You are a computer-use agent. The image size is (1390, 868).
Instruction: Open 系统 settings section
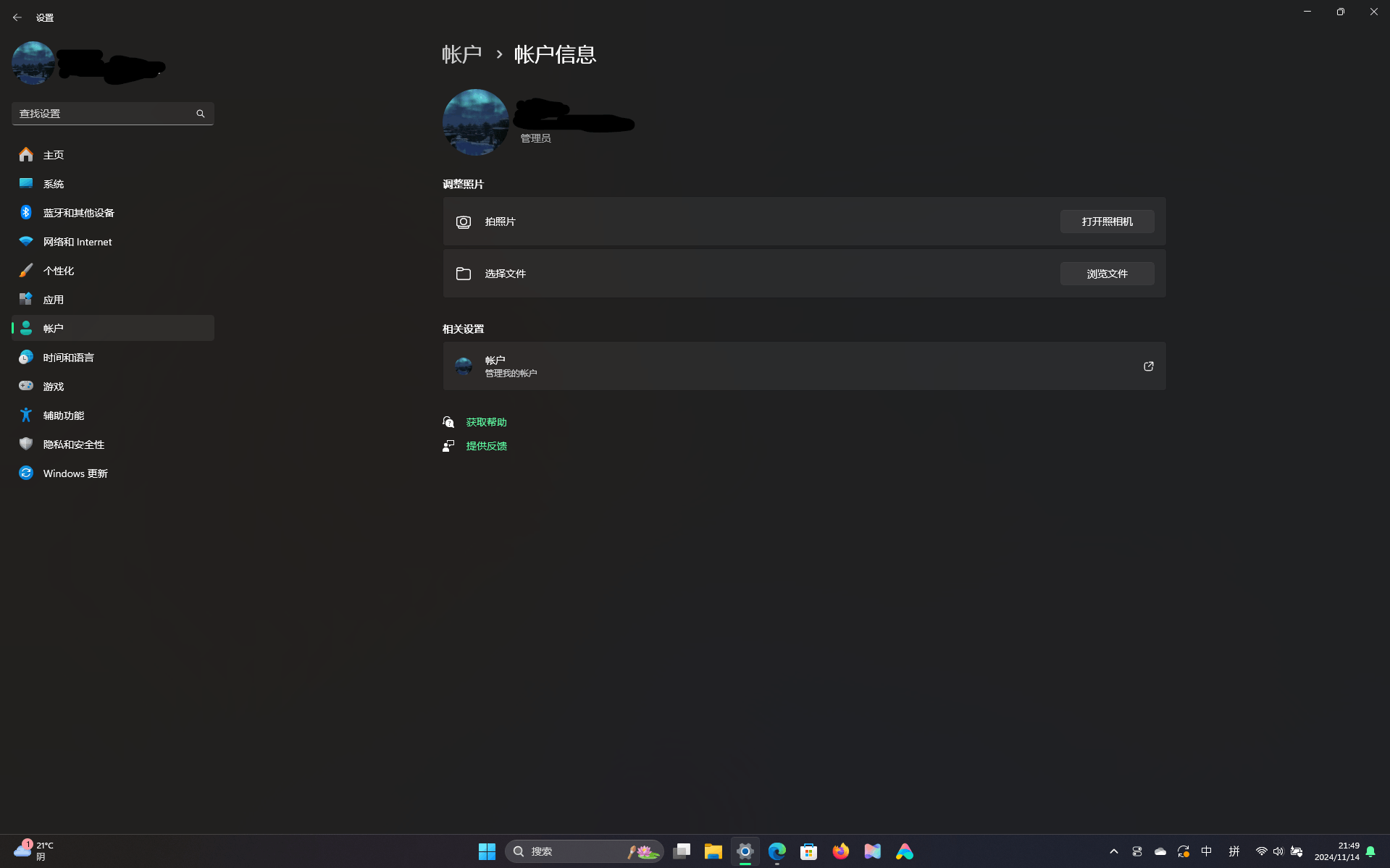113,184
